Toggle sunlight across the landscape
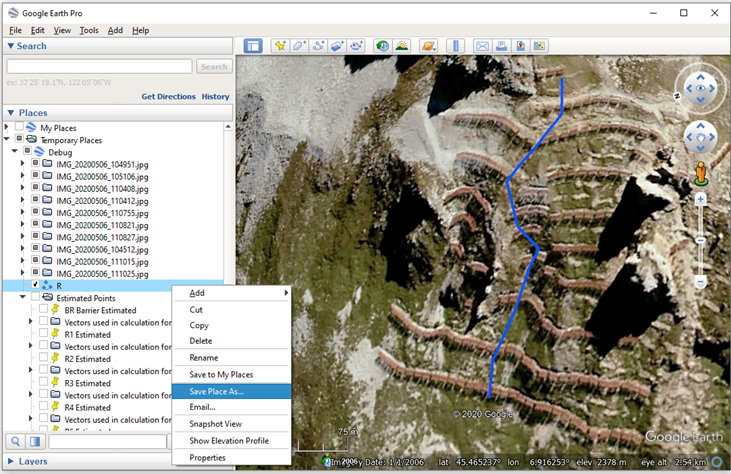This screenshot has height=474, width=731. point(401,46)
